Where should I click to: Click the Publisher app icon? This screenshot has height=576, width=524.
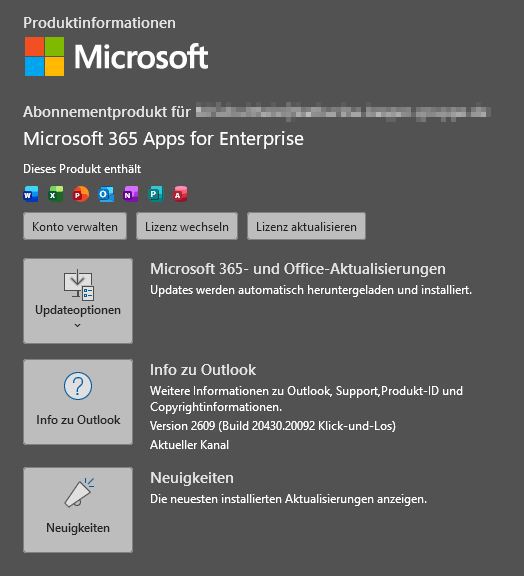(156, 194)
